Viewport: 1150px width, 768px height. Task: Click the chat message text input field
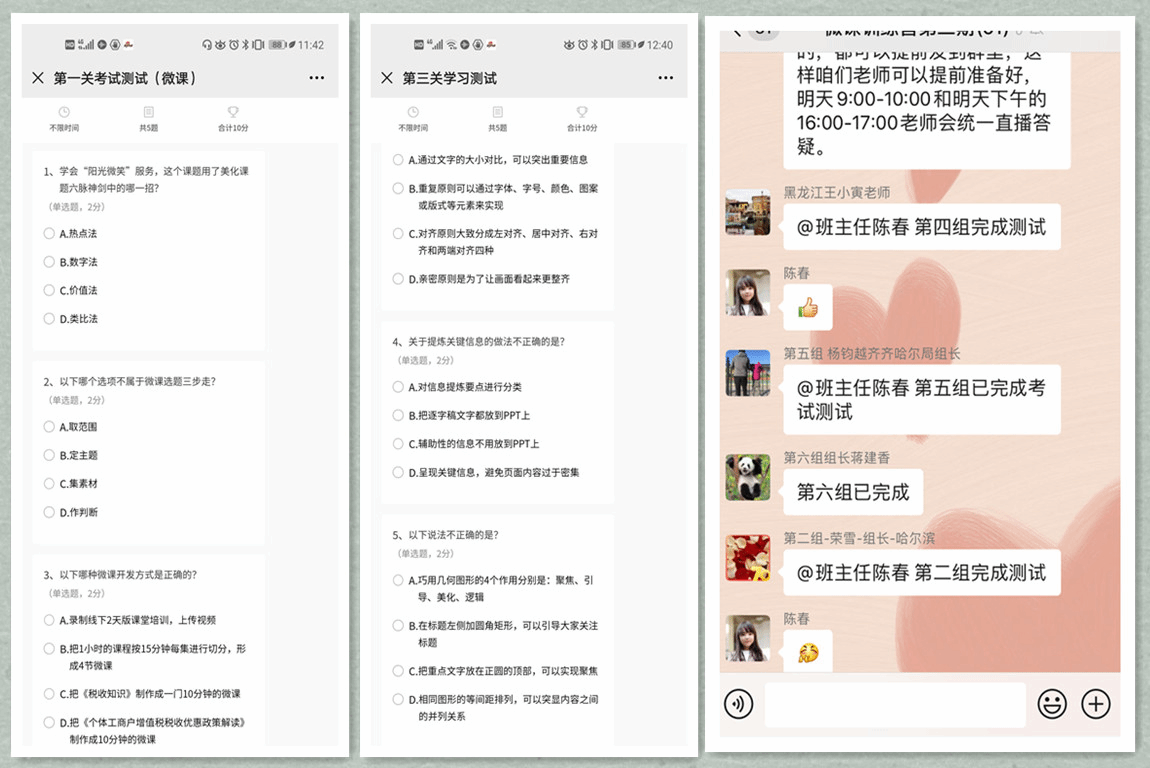[x=894, y=704]
